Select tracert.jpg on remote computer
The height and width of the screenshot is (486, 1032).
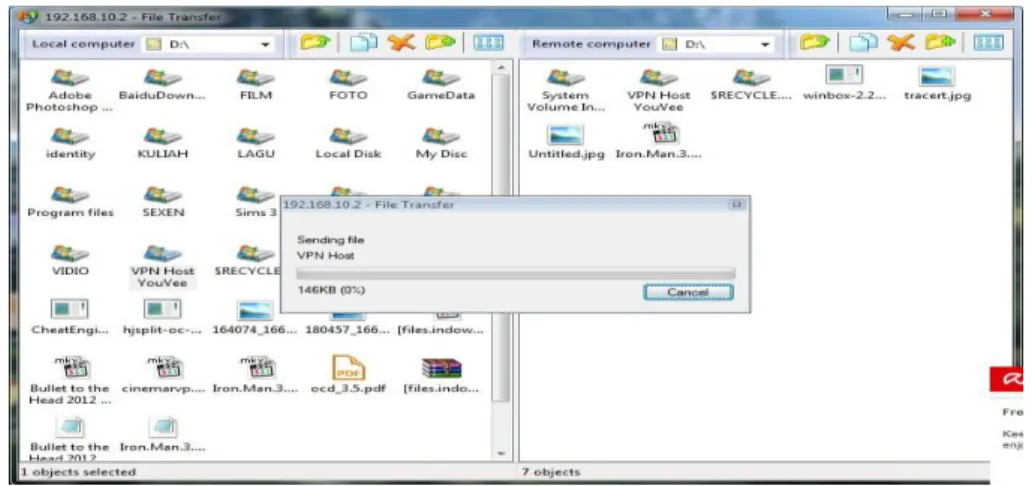(937, 84)
